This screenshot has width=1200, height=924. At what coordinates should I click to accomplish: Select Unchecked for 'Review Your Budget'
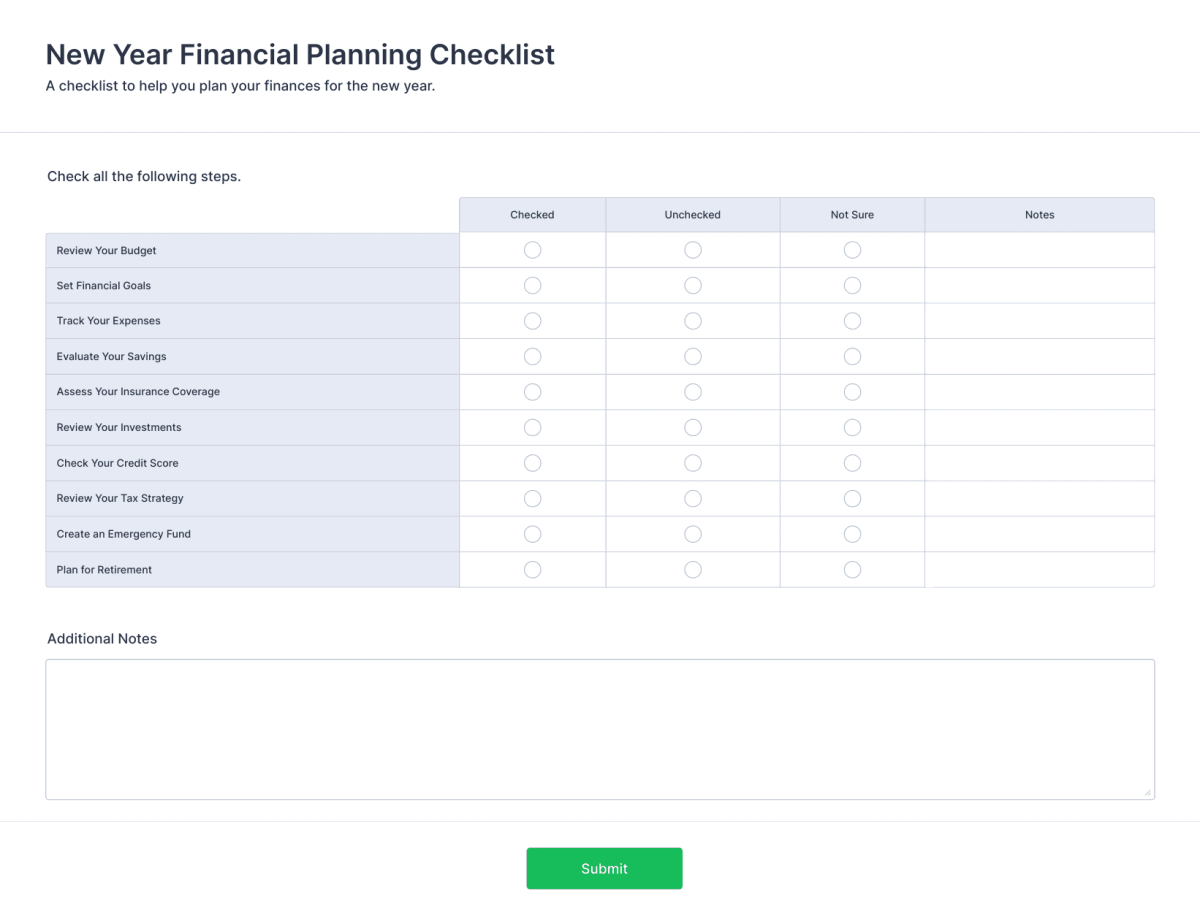pyautogui.click(x=692, y=250)
